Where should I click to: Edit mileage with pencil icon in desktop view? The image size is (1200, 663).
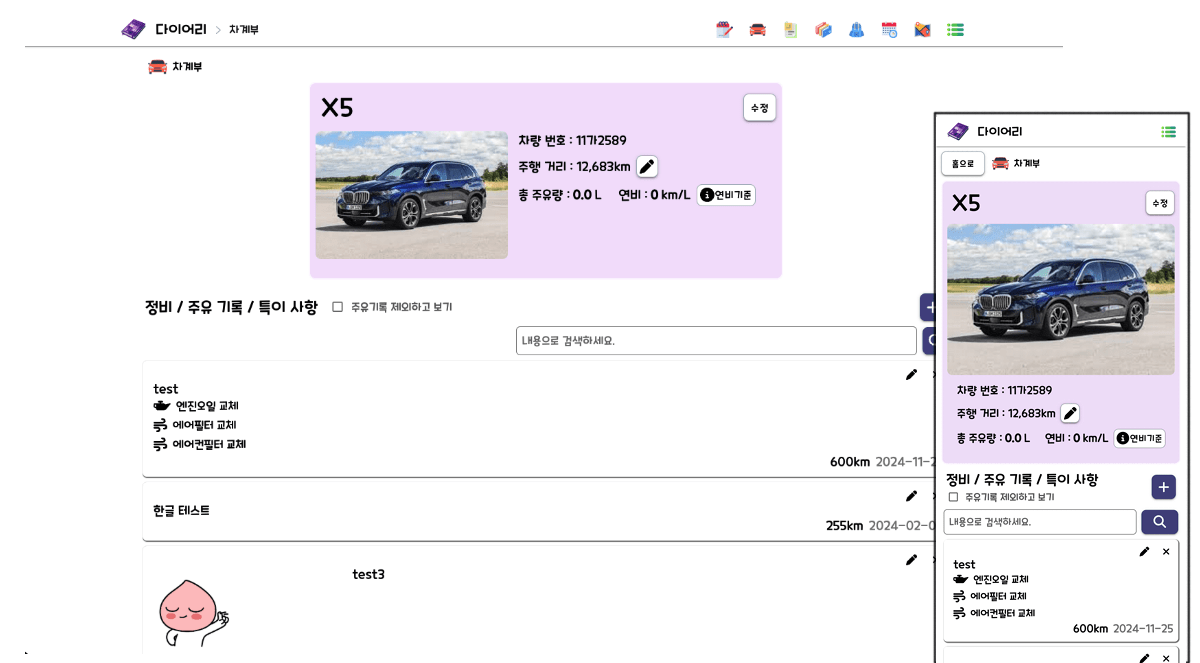647,167
